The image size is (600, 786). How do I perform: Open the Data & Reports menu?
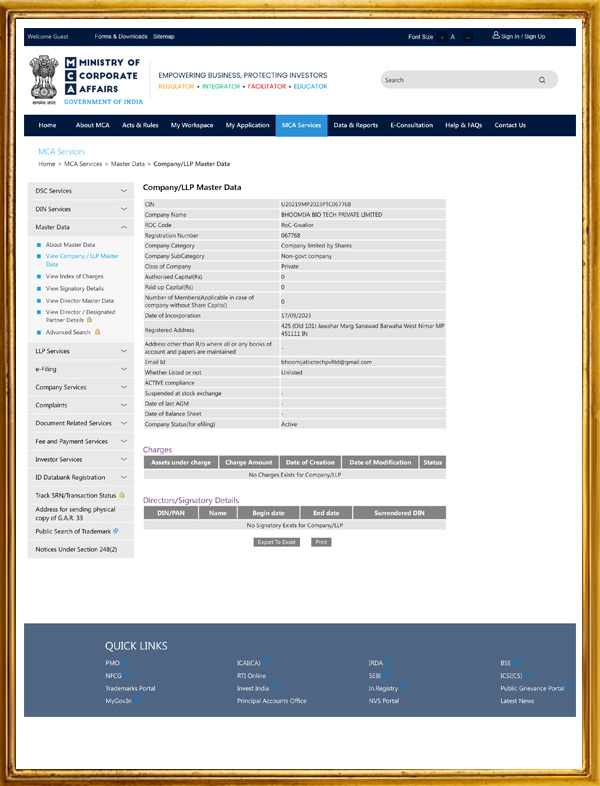pyautogui.click(x=355, y=125)
